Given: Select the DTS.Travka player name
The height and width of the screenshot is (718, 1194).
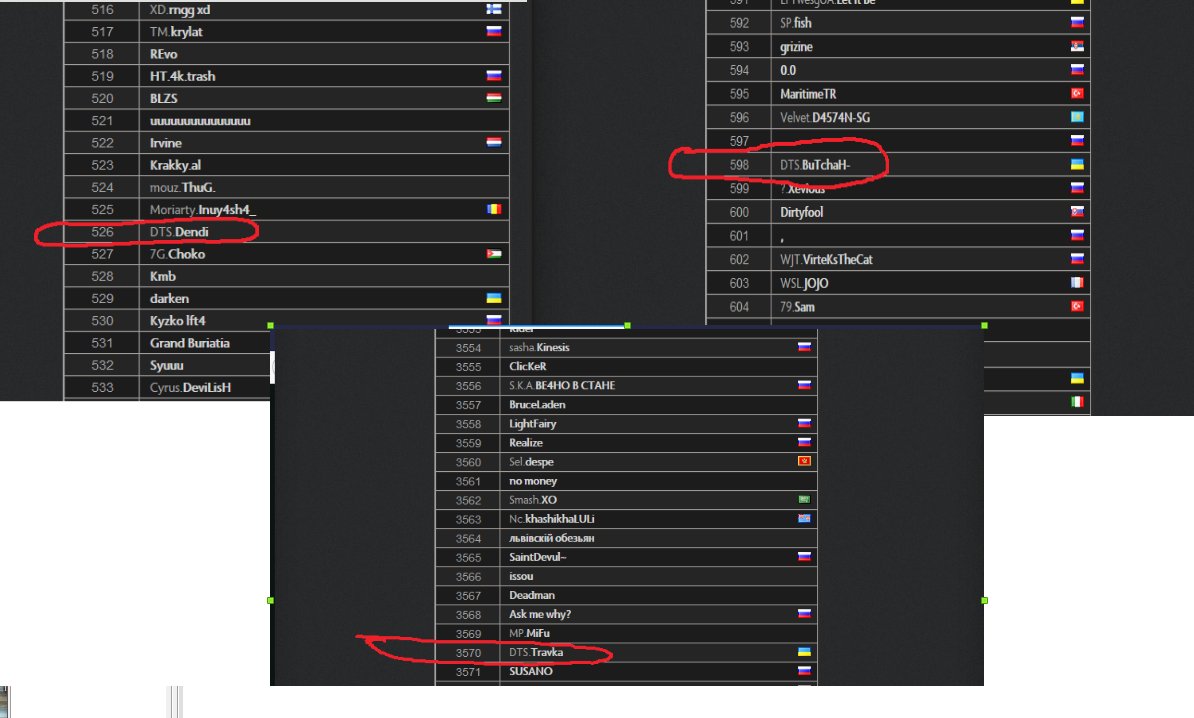Looking at the screenshot, I should coord(536,652).
